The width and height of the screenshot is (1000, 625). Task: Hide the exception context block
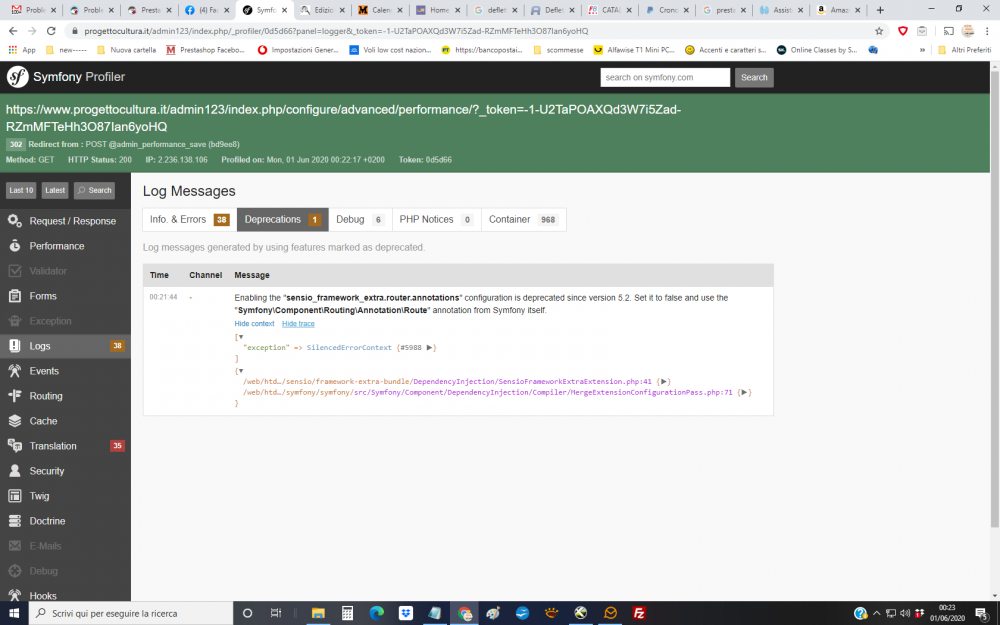point(254,323)
